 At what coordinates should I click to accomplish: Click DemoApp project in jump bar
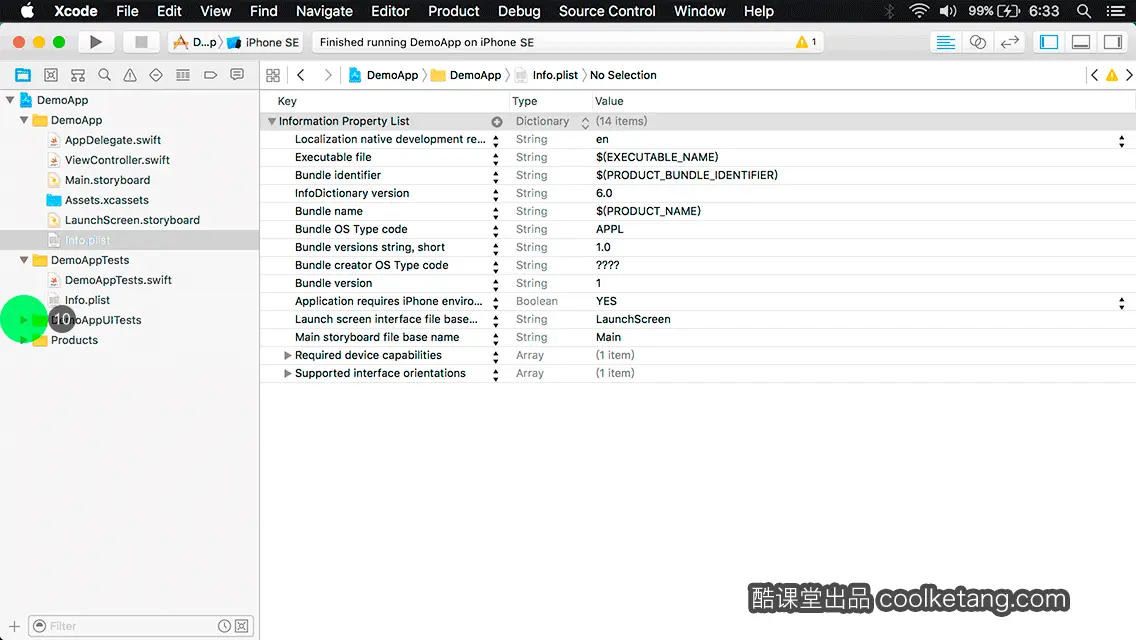click(x=384, y=75)
